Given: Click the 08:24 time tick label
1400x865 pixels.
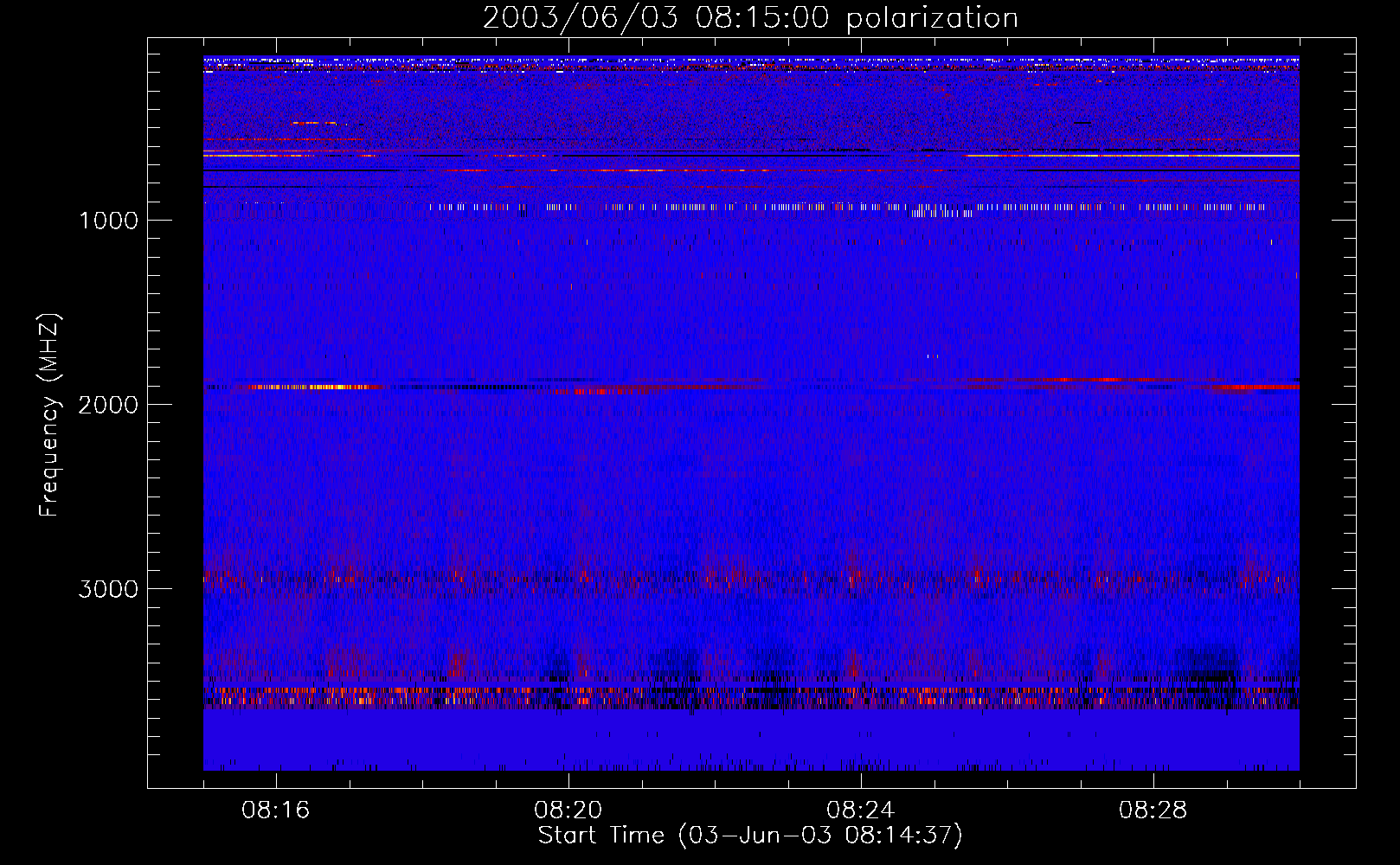Looking at the screenshot, I should point(861,811).
